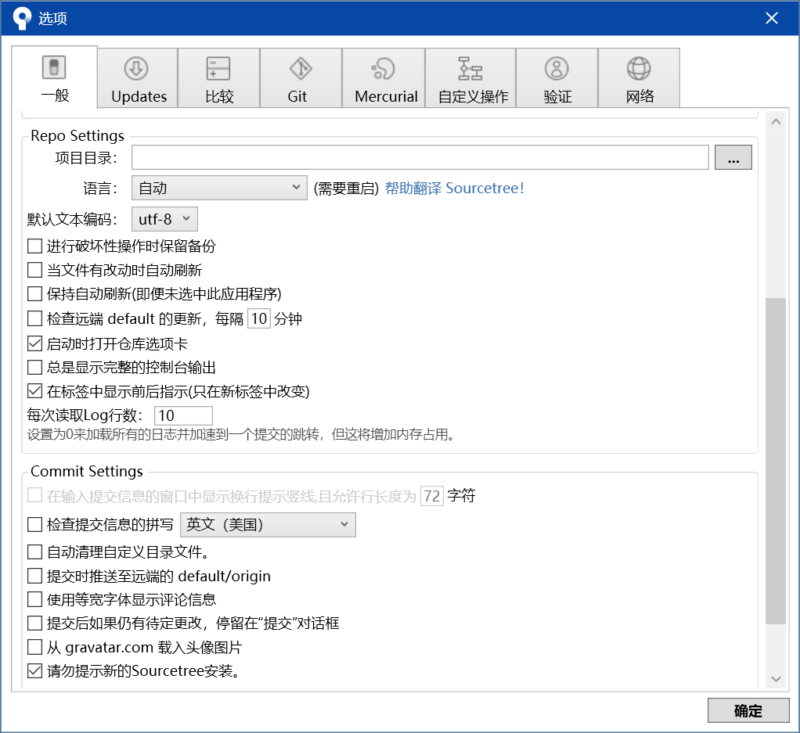Enable 检查远端 default 的更新 checkbox

click(x=35, y=319)
